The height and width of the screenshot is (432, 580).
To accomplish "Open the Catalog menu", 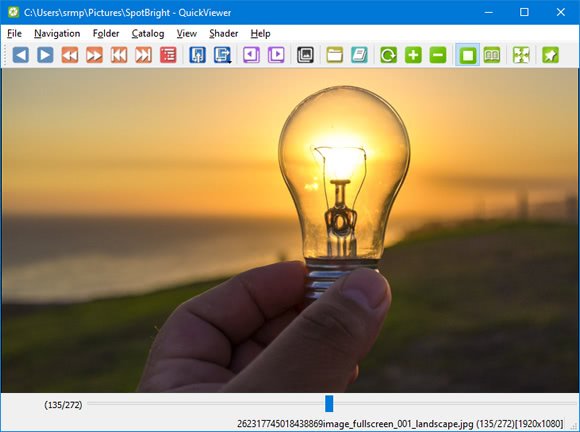I will (x=148, y=34).
